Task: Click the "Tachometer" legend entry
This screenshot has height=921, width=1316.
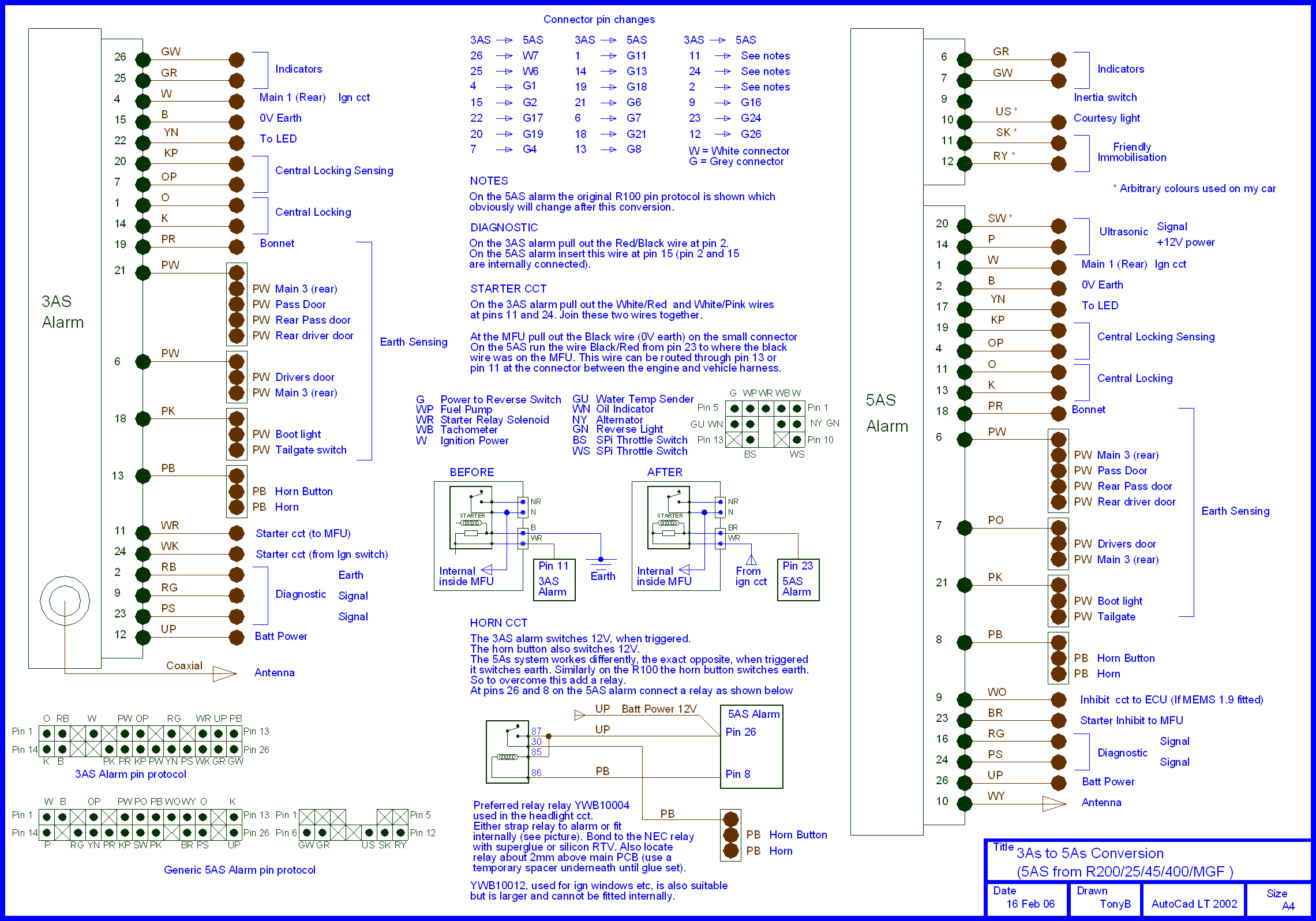Action: pos(468,430)
